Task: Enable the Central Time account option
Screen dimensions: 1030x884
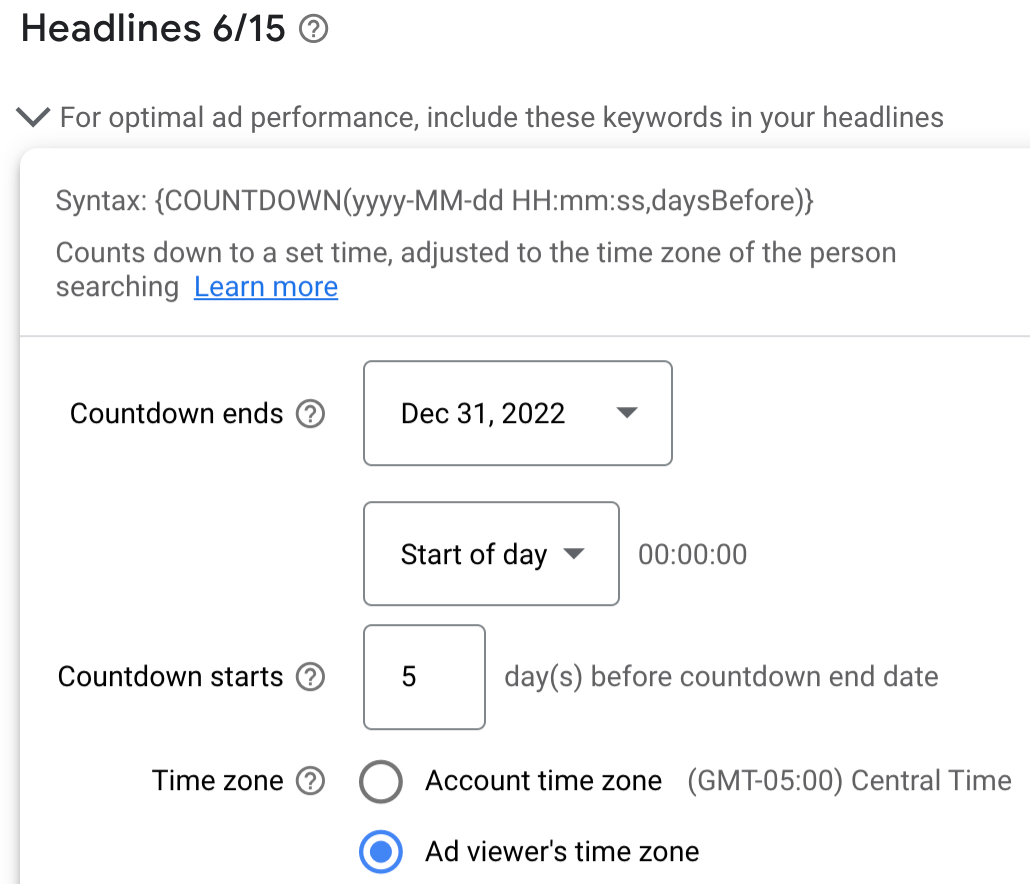Action: pyautogui.click(x=381, y=781)
